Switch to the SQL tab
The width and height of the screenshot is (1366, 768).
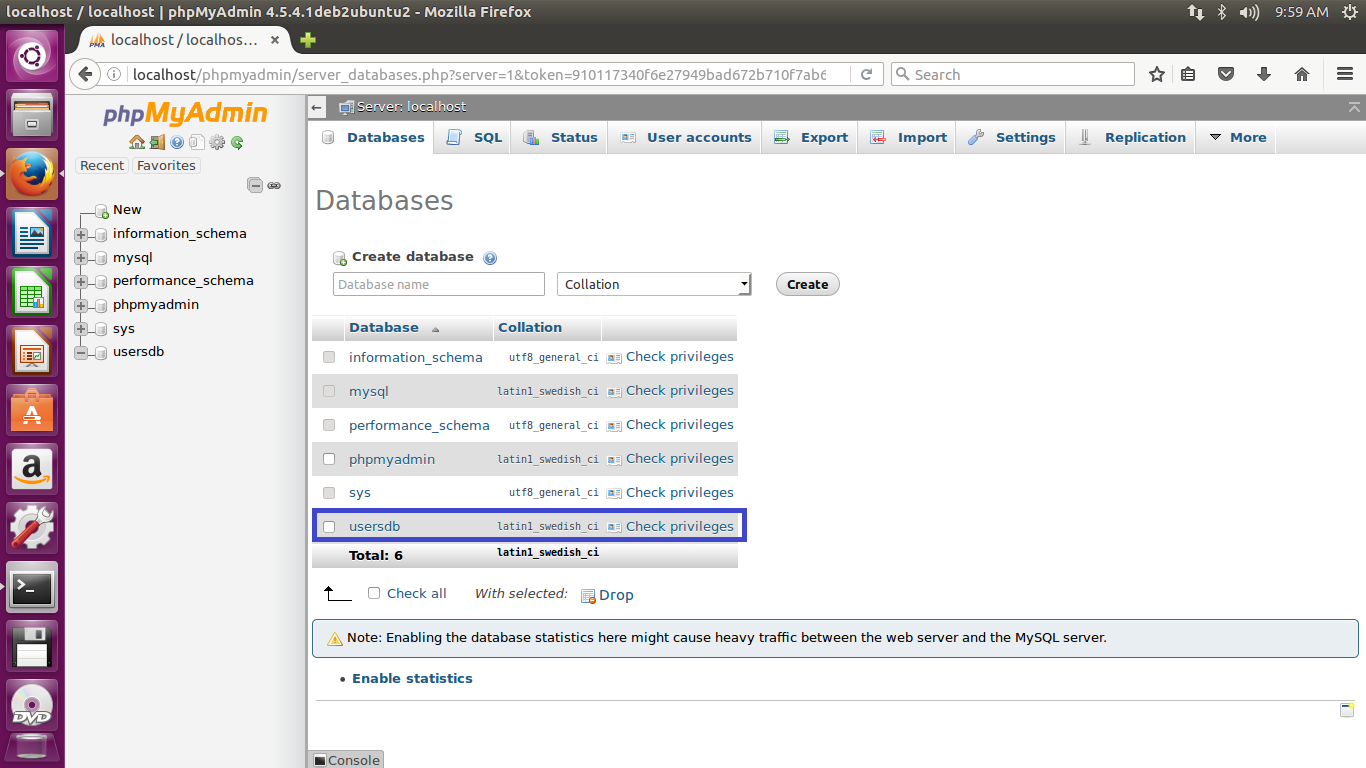coord(474,137)
